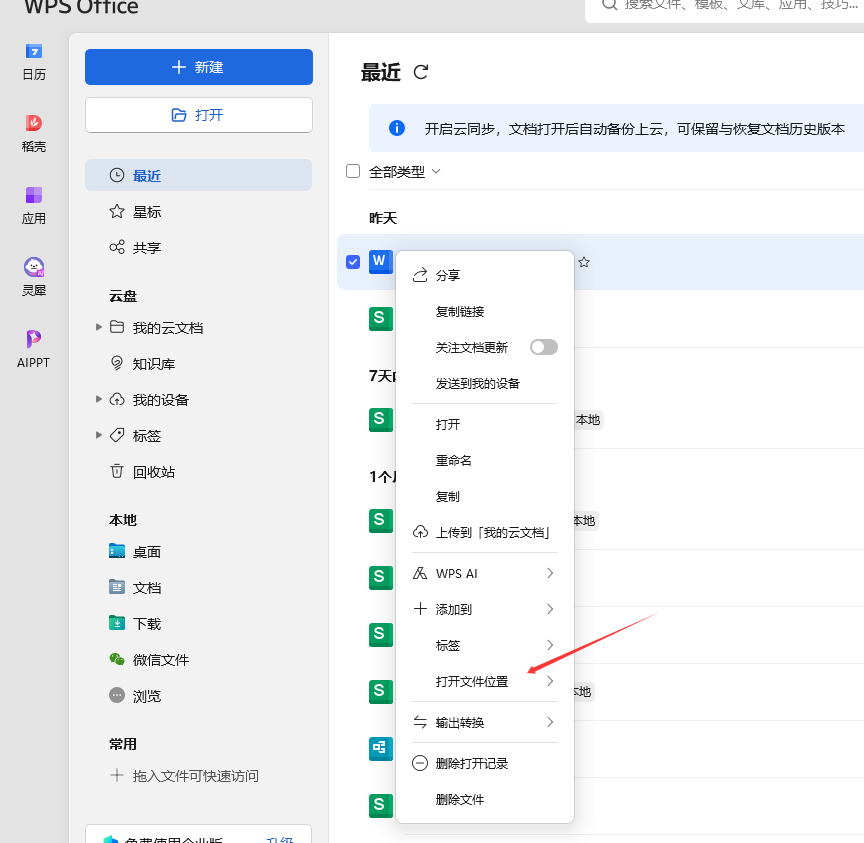This screenshot has width=864, height=843.
Task: Star the selected document
Action: [583, 262]
